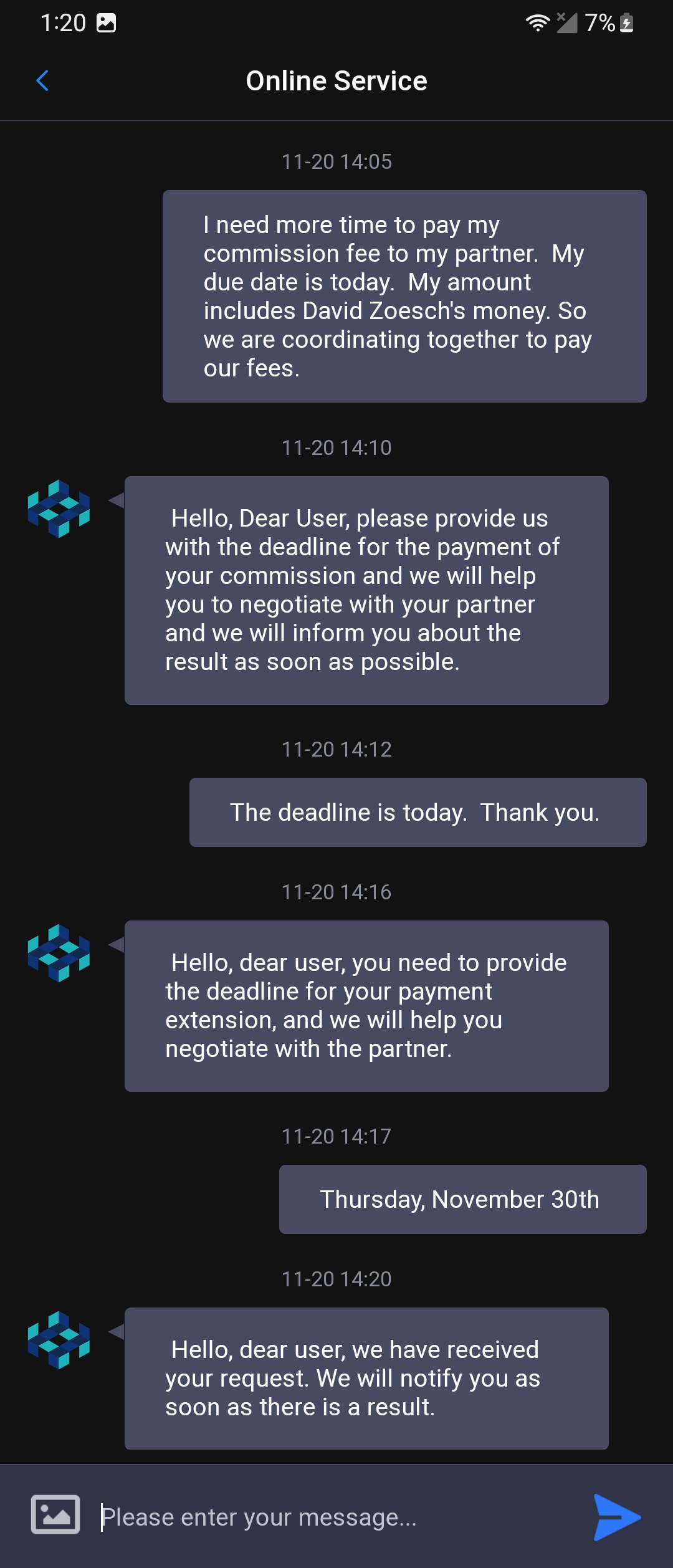Screen dimensions: 673x1568
Task: Select the message mentioning David Zoesch's money
Action: point(404,296)
